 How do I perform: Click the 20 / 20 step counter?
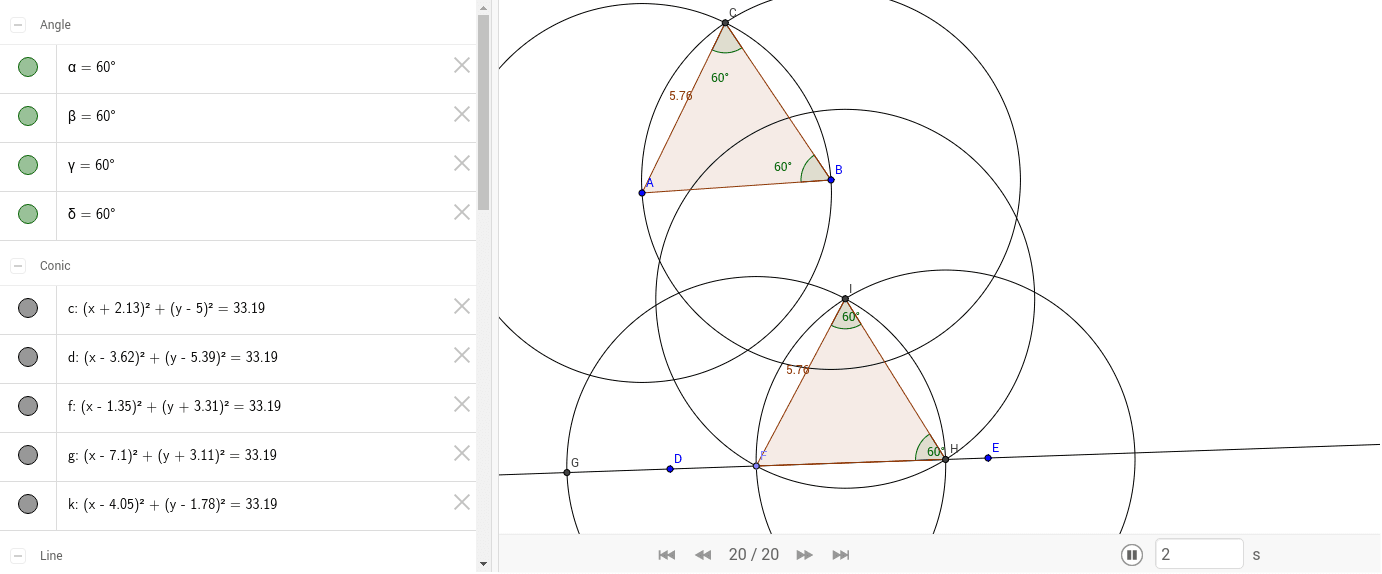click(754, 555)
